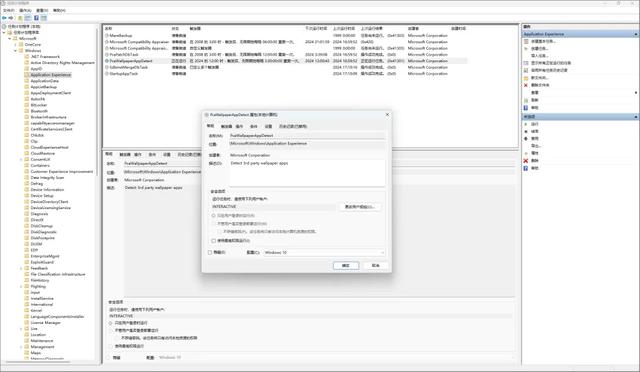Open the Configure for Windows 10 dropdown

click(324, 252)
